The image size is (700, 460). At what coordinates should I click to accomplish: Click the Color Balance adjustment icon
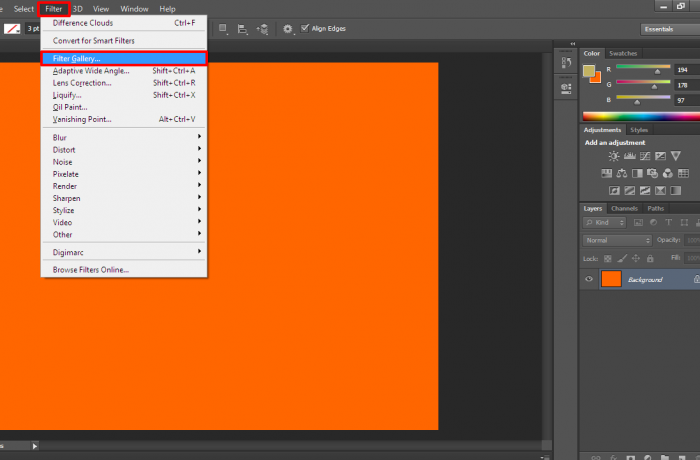coord(621,173)
